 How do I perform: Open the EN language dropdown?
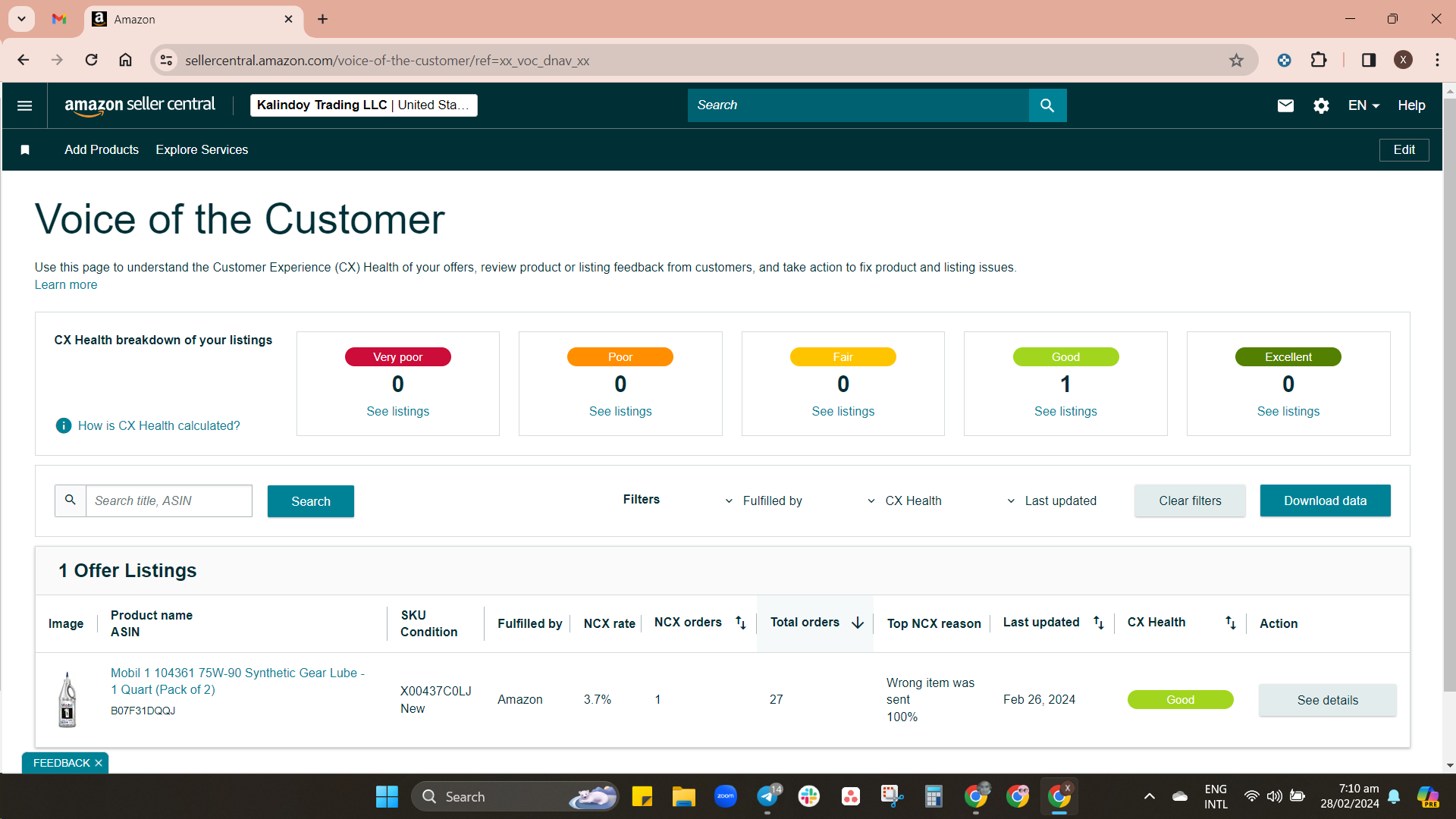(1363, 105)
